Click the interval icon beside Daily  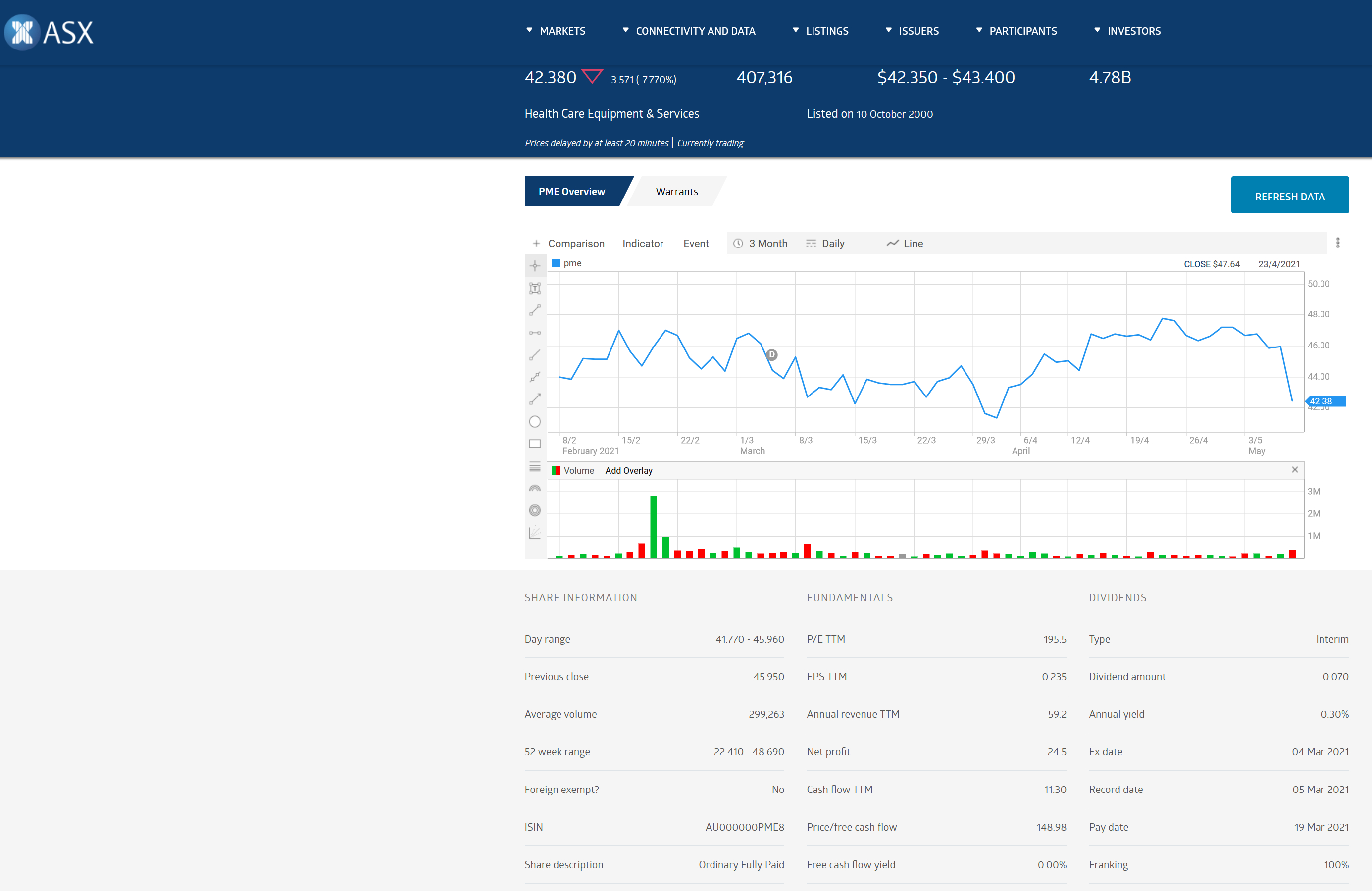pos(811,243)
